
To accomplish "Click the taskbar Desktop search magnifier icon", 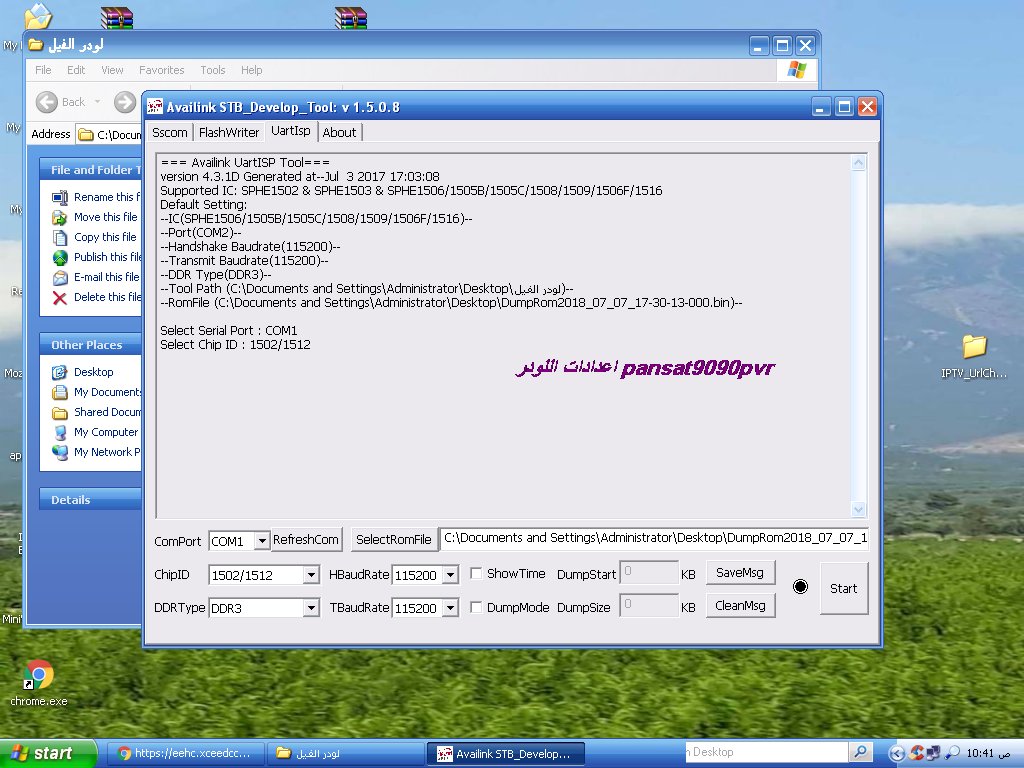I will [861, 752].
